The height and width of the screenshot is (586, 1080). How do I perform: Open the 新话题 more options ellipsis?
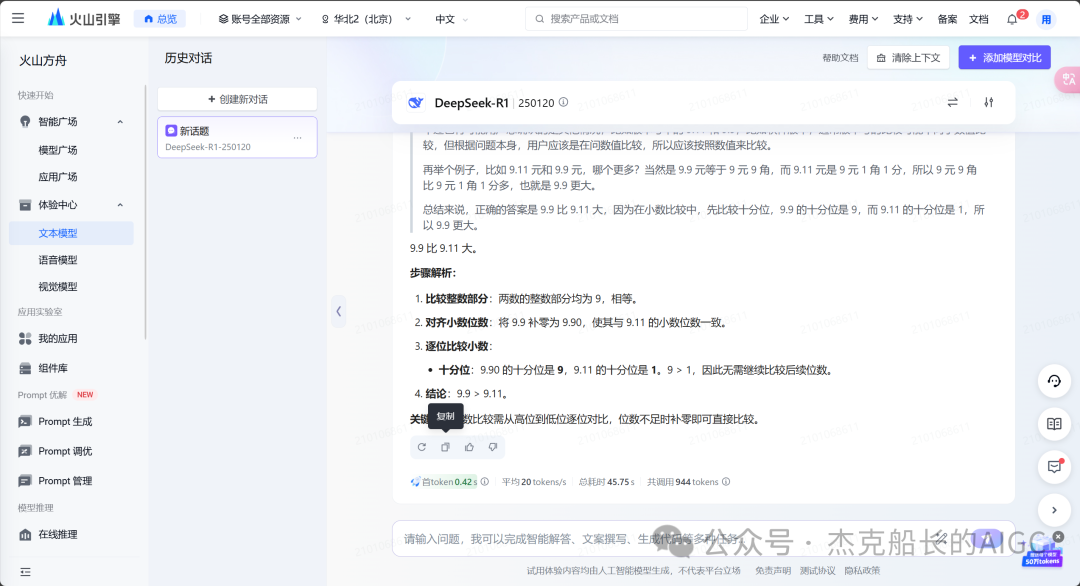298,138
